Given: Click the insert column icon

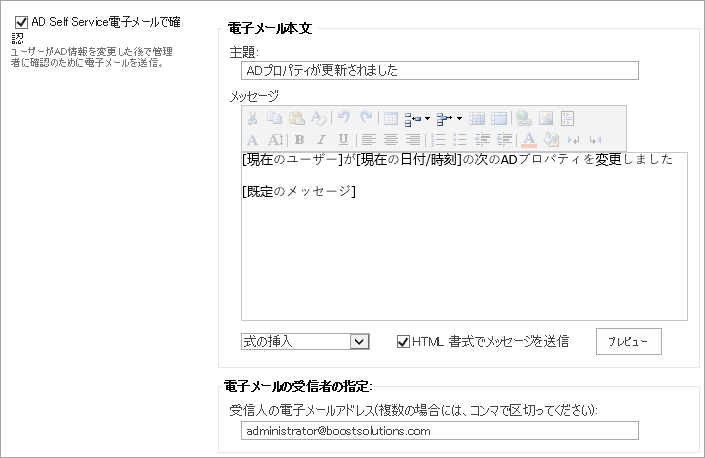Looking at the screenshot, I should (444, 119).
